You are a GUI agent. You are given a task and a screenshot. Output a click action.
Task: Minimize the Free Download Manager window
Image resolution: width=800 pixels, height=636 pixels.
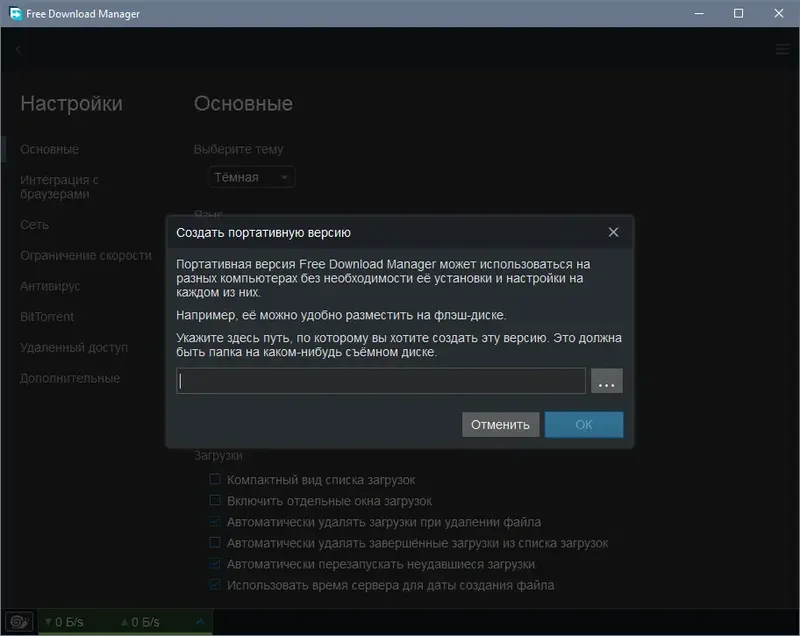pos(699,13)
